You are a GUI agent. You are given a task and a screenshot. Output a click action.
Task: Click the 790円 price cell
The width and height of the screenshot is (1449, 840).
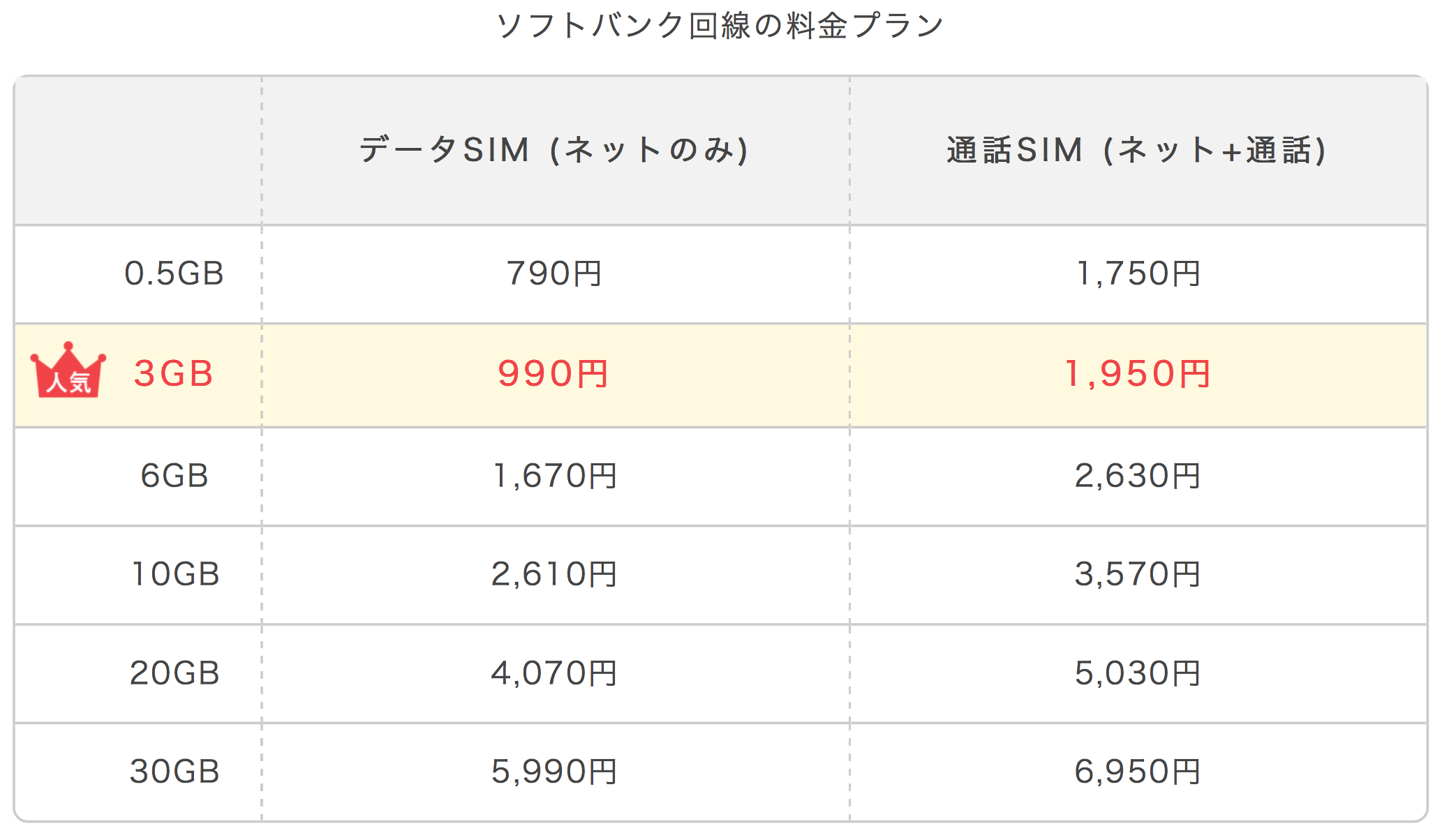coord(553,273)
